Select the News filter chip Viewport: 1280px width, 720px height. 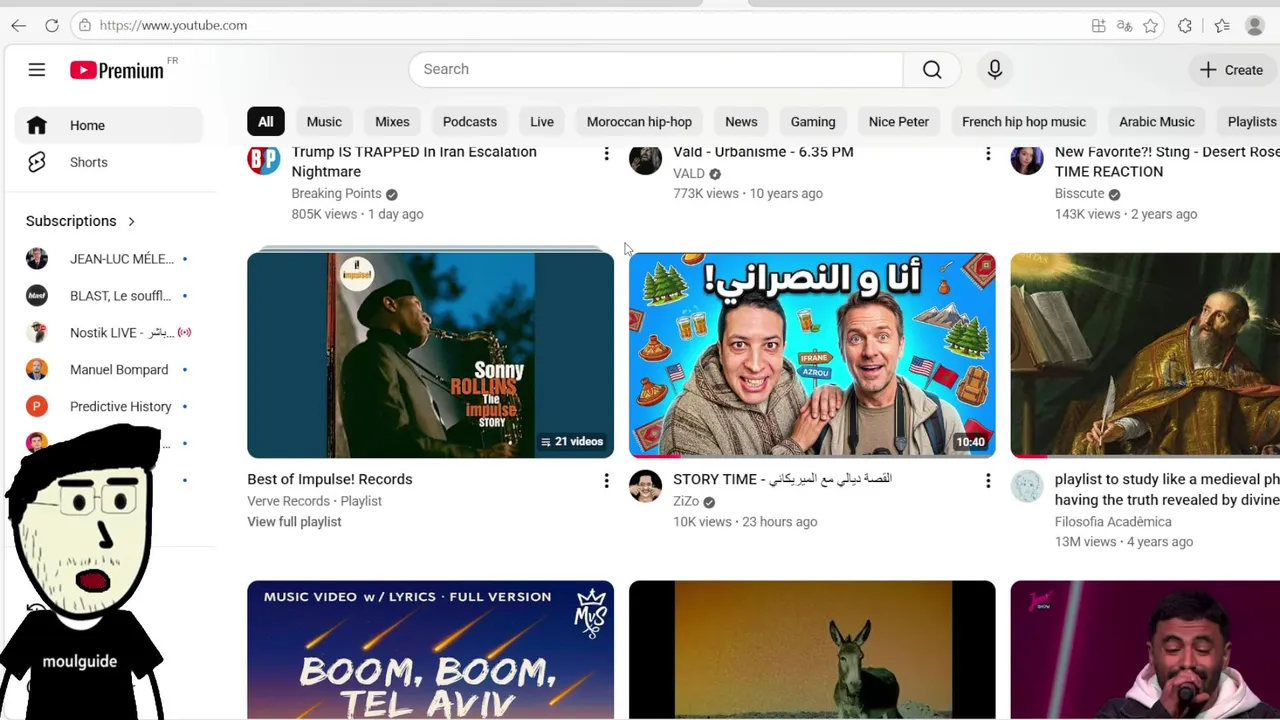tap(741, 122)
